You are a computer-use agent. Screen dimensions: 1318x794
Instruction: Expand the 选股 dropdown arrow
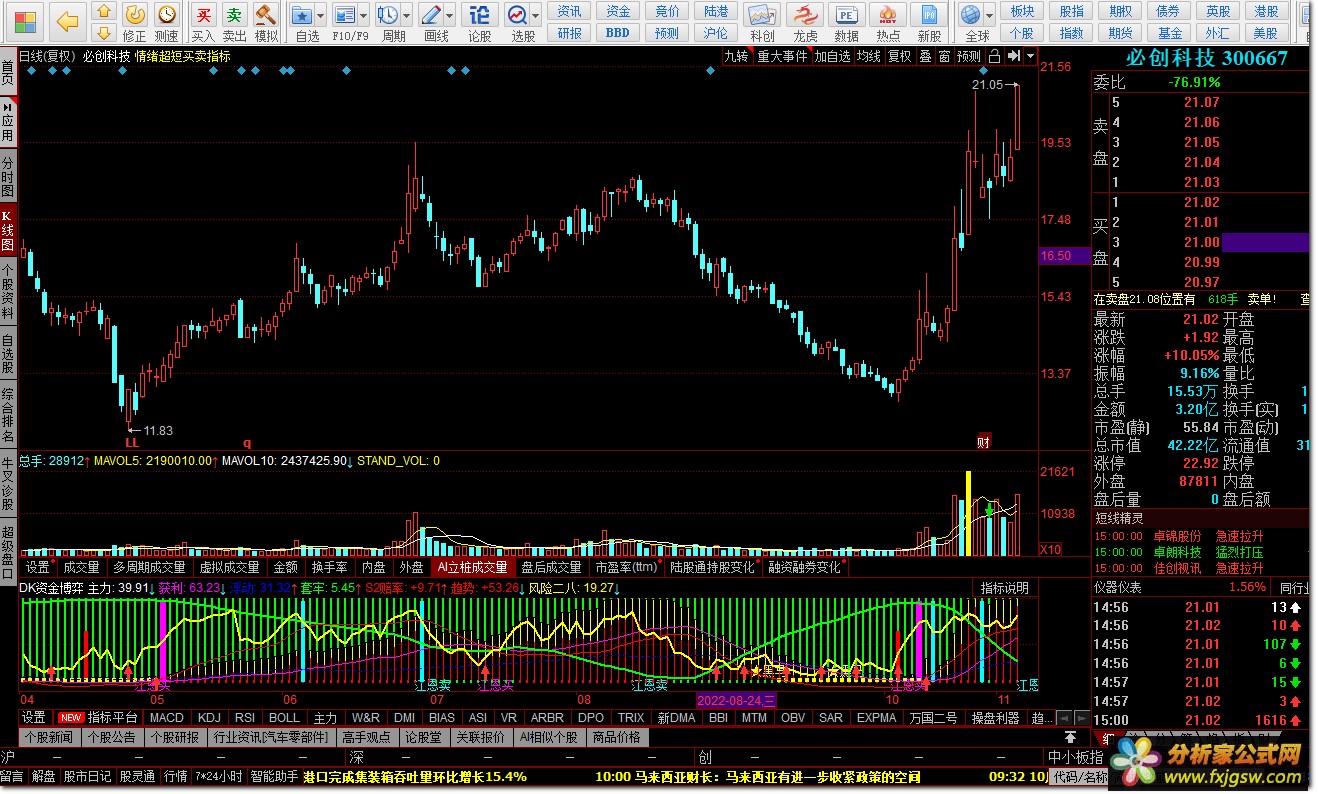coord(536,16)
